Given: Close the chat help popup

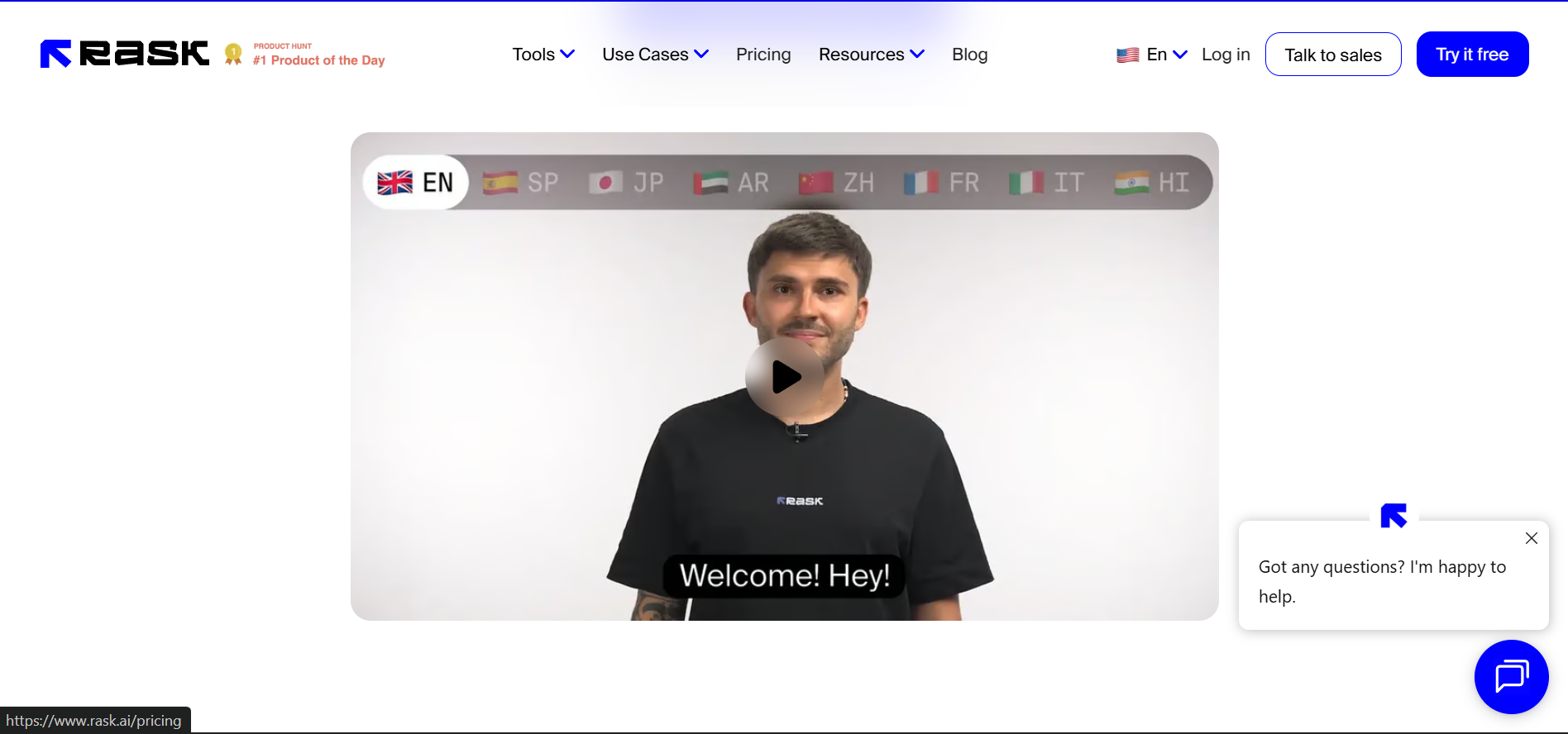Looking at the screenshot, I should pos(1531,538).
